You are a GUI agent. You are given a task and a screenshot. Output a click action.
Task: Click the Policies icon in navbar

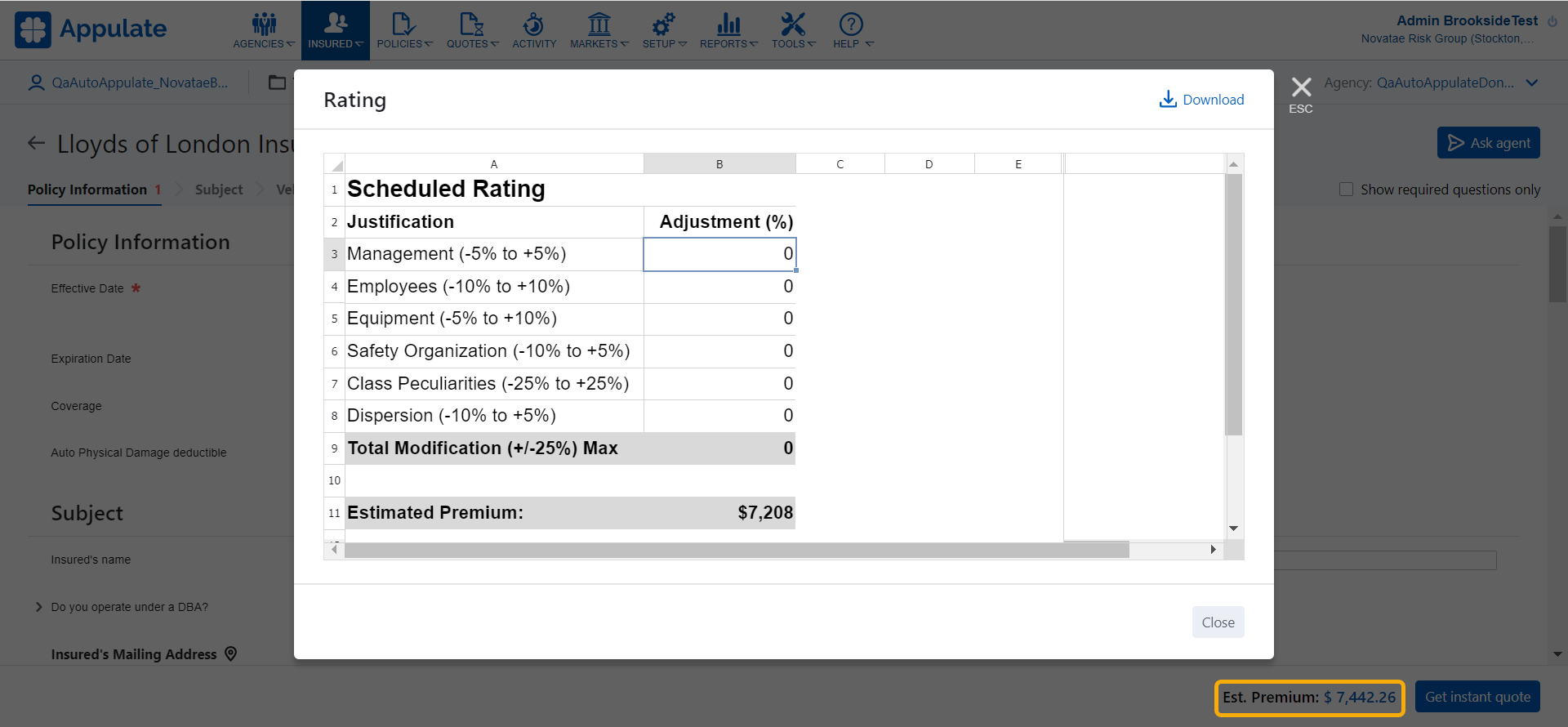[403, 25]
